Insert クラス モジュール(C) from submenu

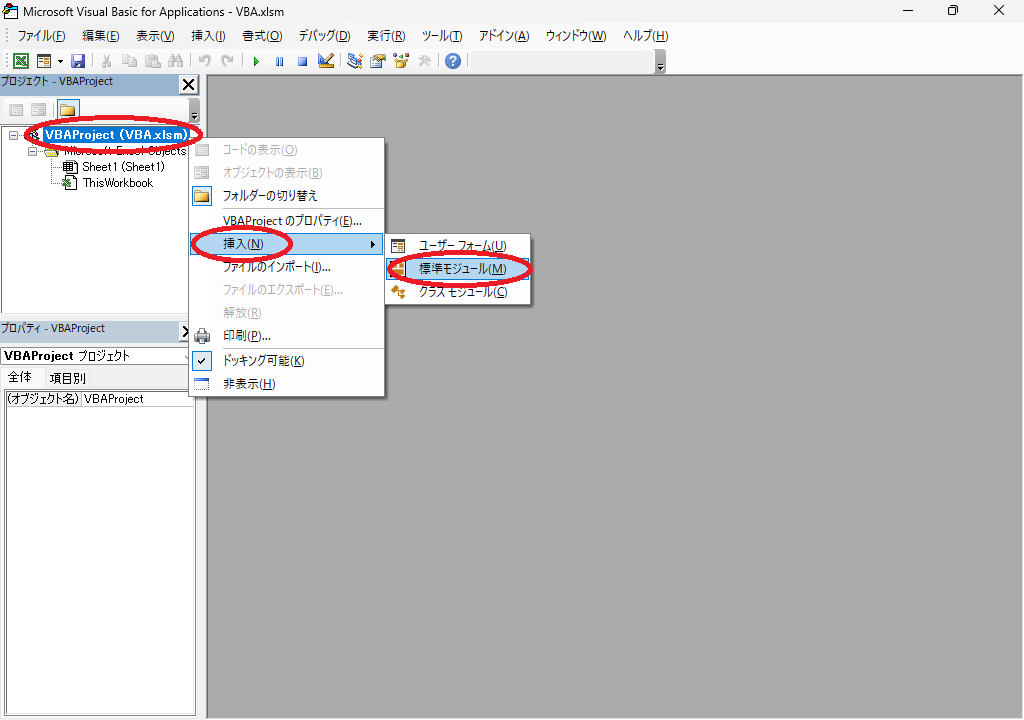458,291
